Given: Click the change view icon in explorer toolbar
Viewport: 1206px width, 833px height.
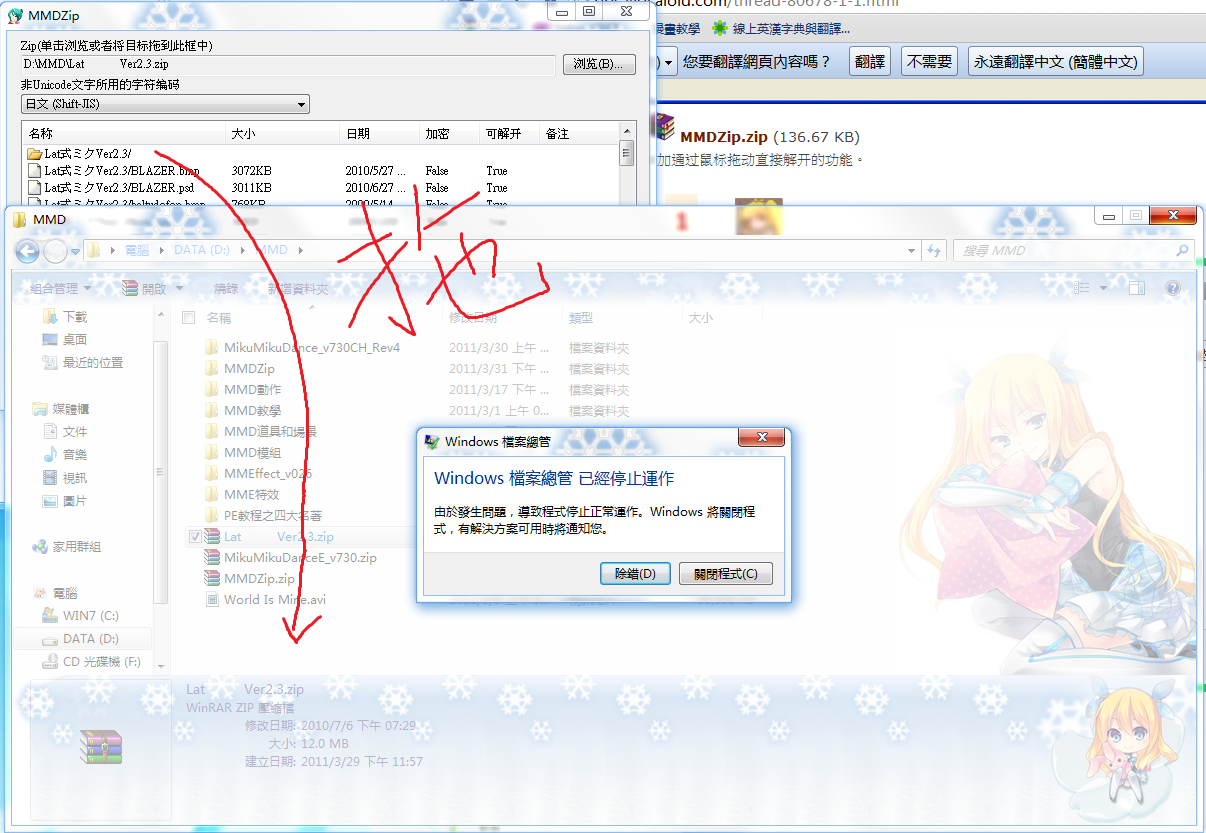Looking at the screenshot, I should [x=1081, y=288].
